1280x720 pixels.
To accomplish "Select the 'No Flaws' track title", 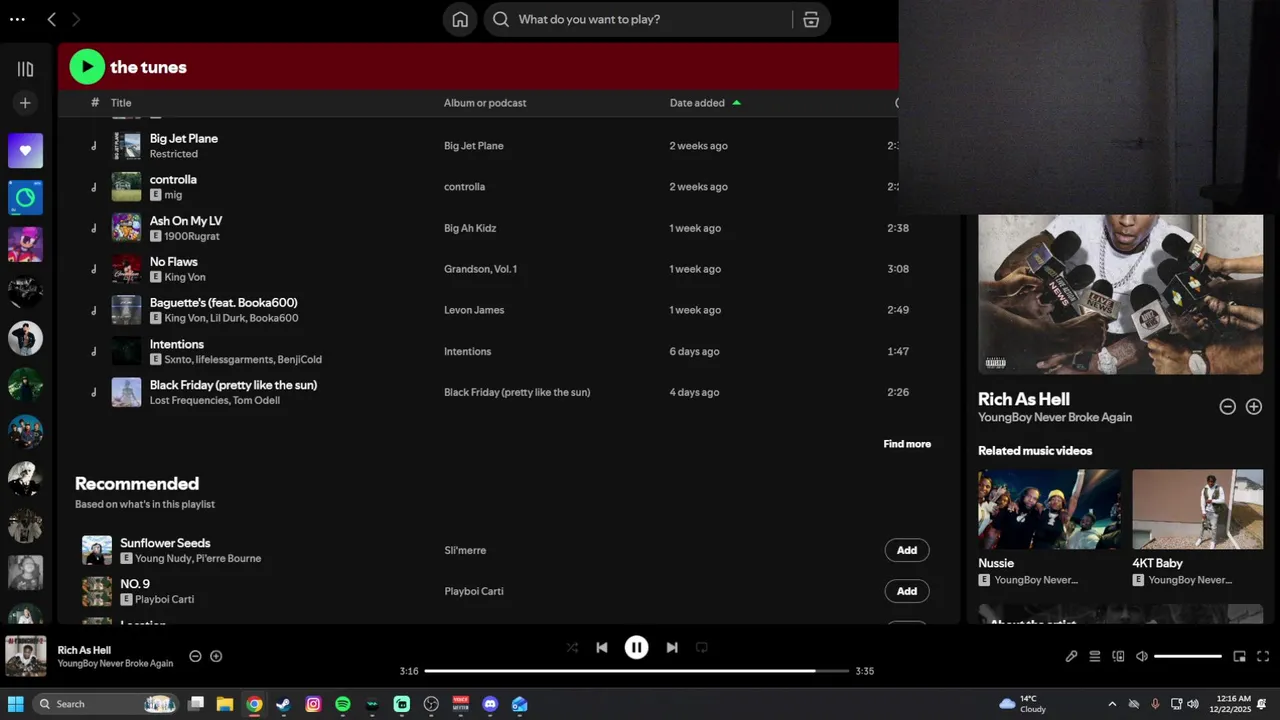I will point(174,261).
